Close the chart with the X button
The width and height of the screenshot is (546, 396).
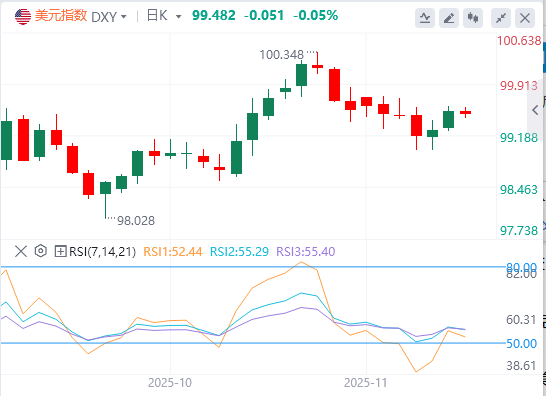click(525, 18)
